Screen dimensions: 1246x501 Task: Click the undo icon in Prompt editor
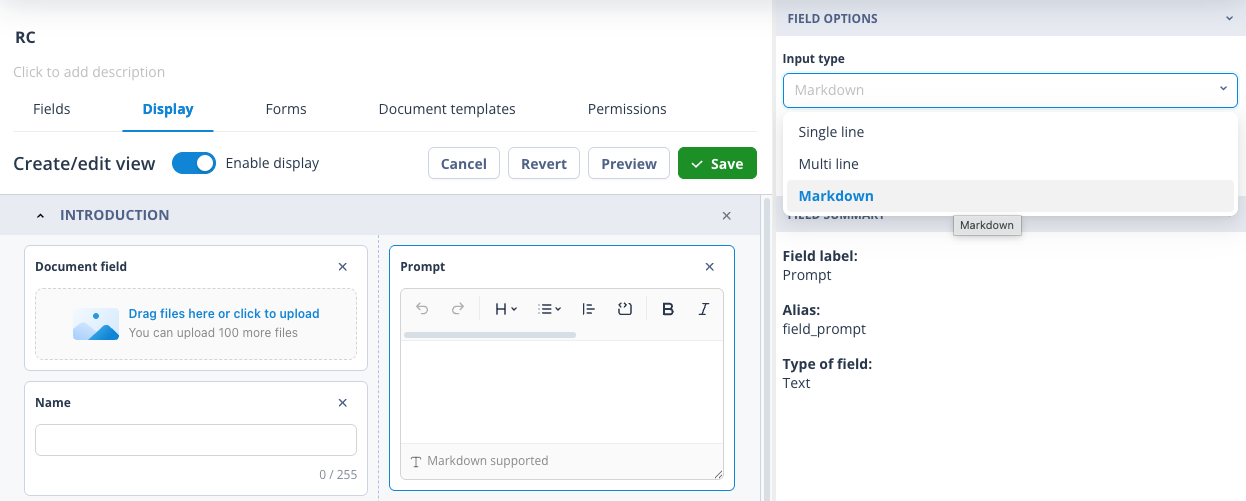pyautogui.click(x=422, y=309)
